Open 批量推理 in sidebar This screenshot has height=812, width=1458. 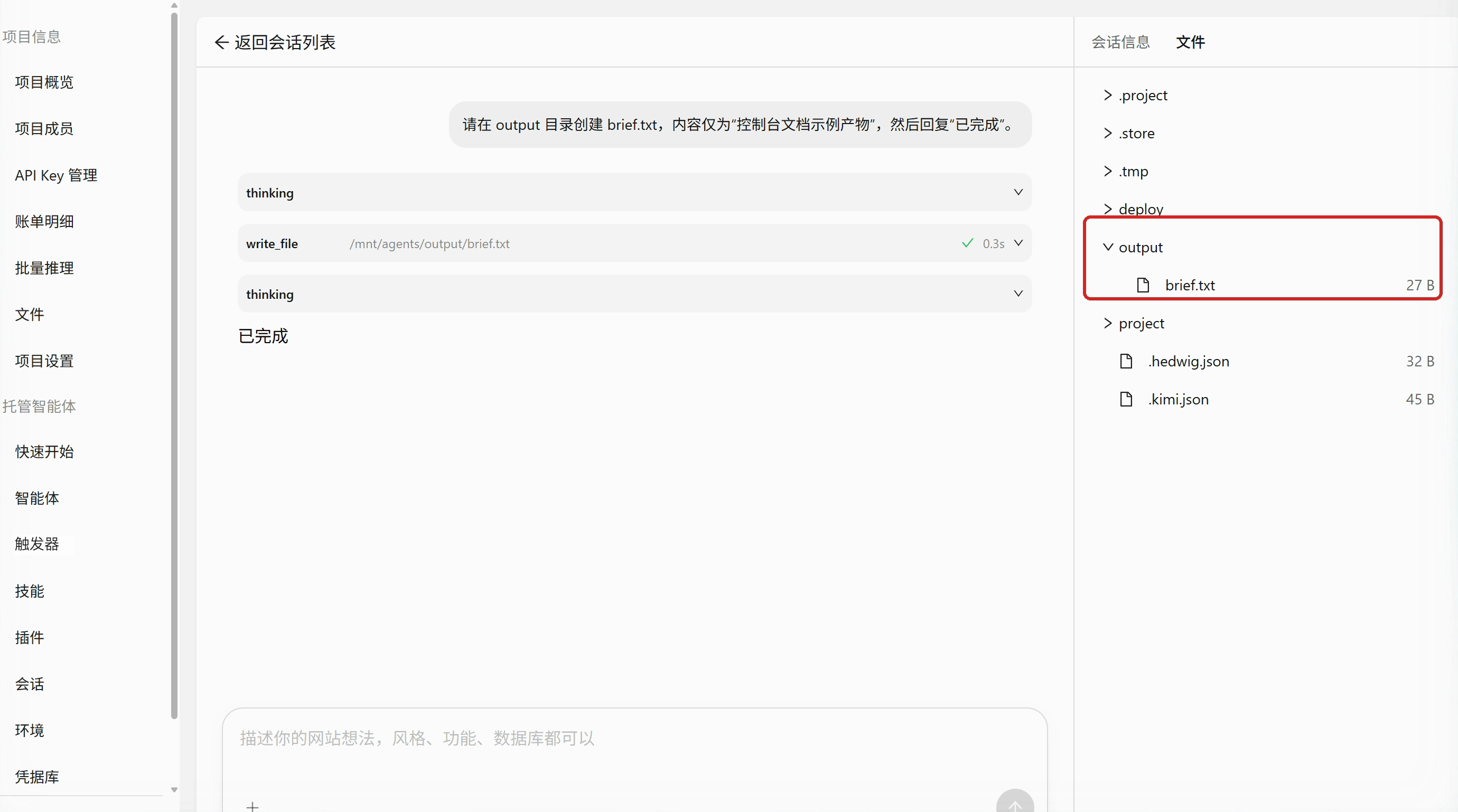click(44, 268)
